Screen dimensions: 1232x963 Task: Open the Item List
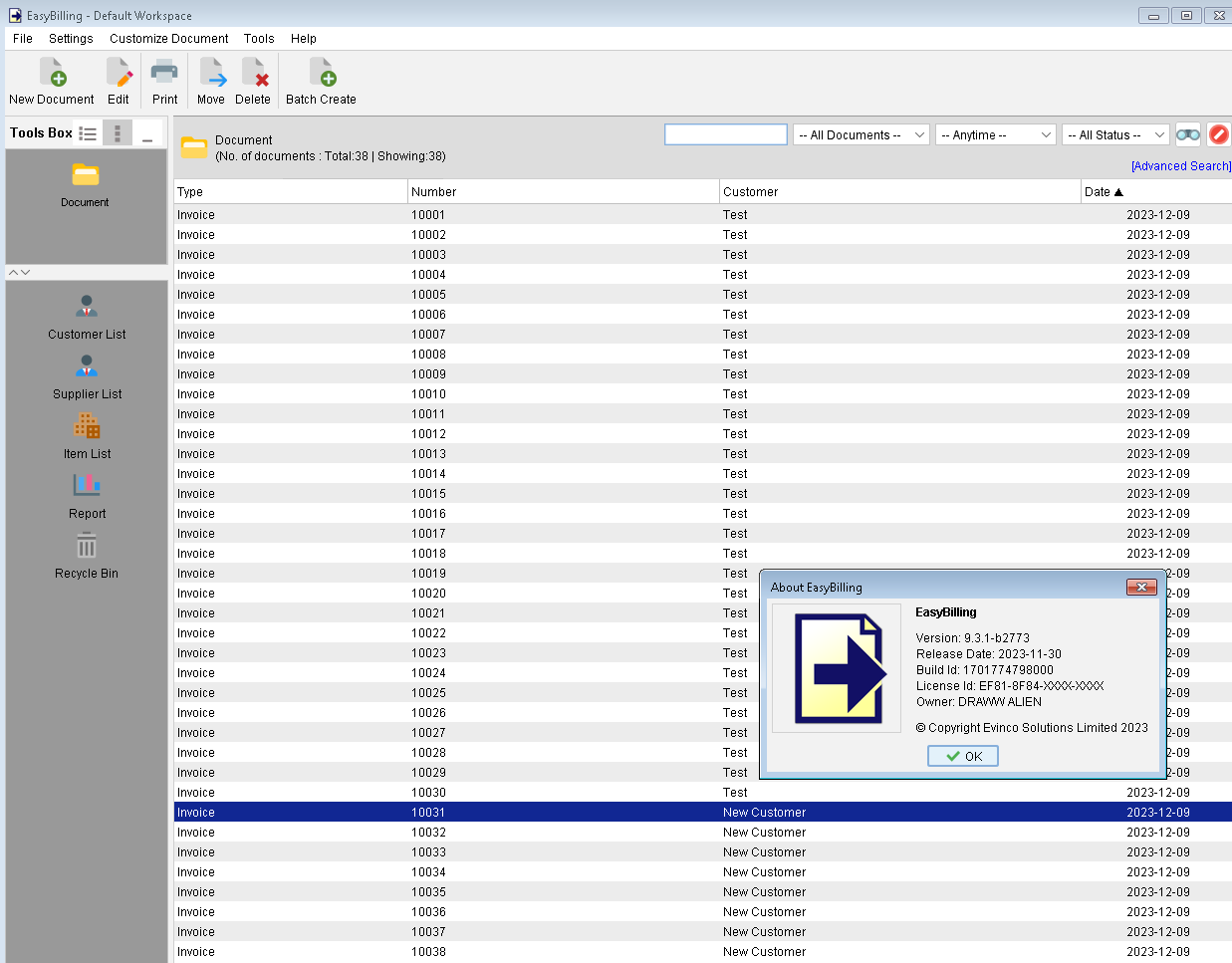pyautogui.click(x=87, y=437)
